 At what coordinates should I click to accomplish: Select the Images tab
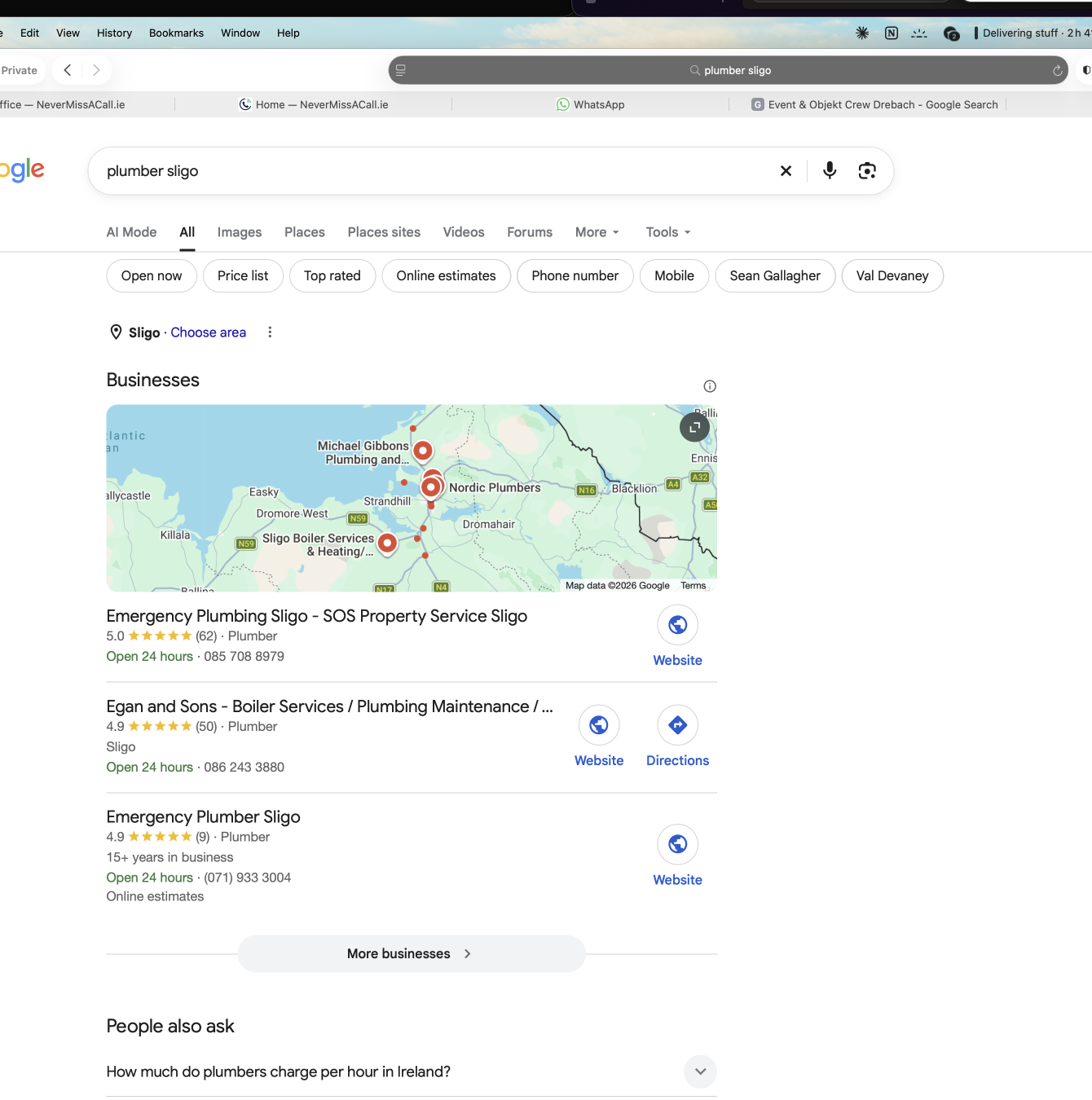(x=240, y=232)
